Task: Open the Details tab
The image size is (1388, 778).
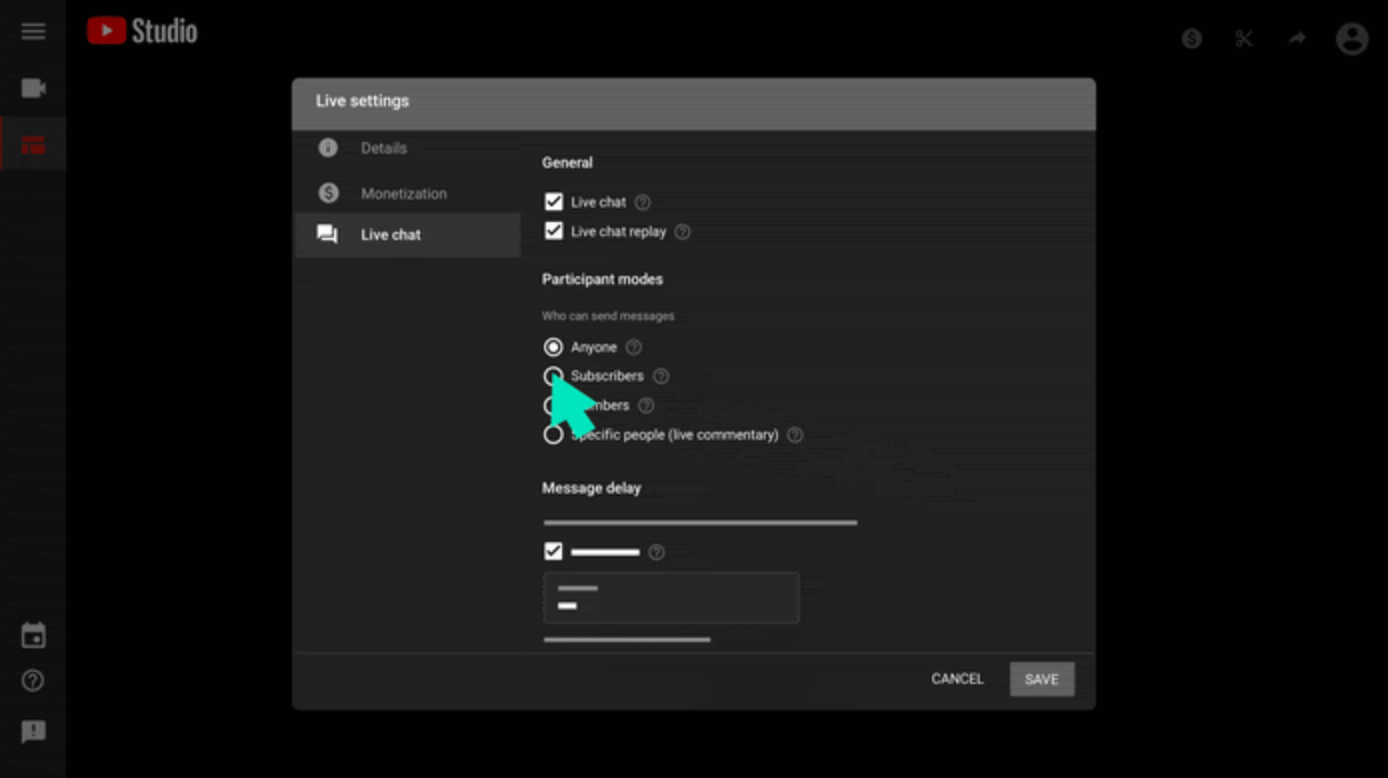Action: pyautogui.click(x=407, y=148)
